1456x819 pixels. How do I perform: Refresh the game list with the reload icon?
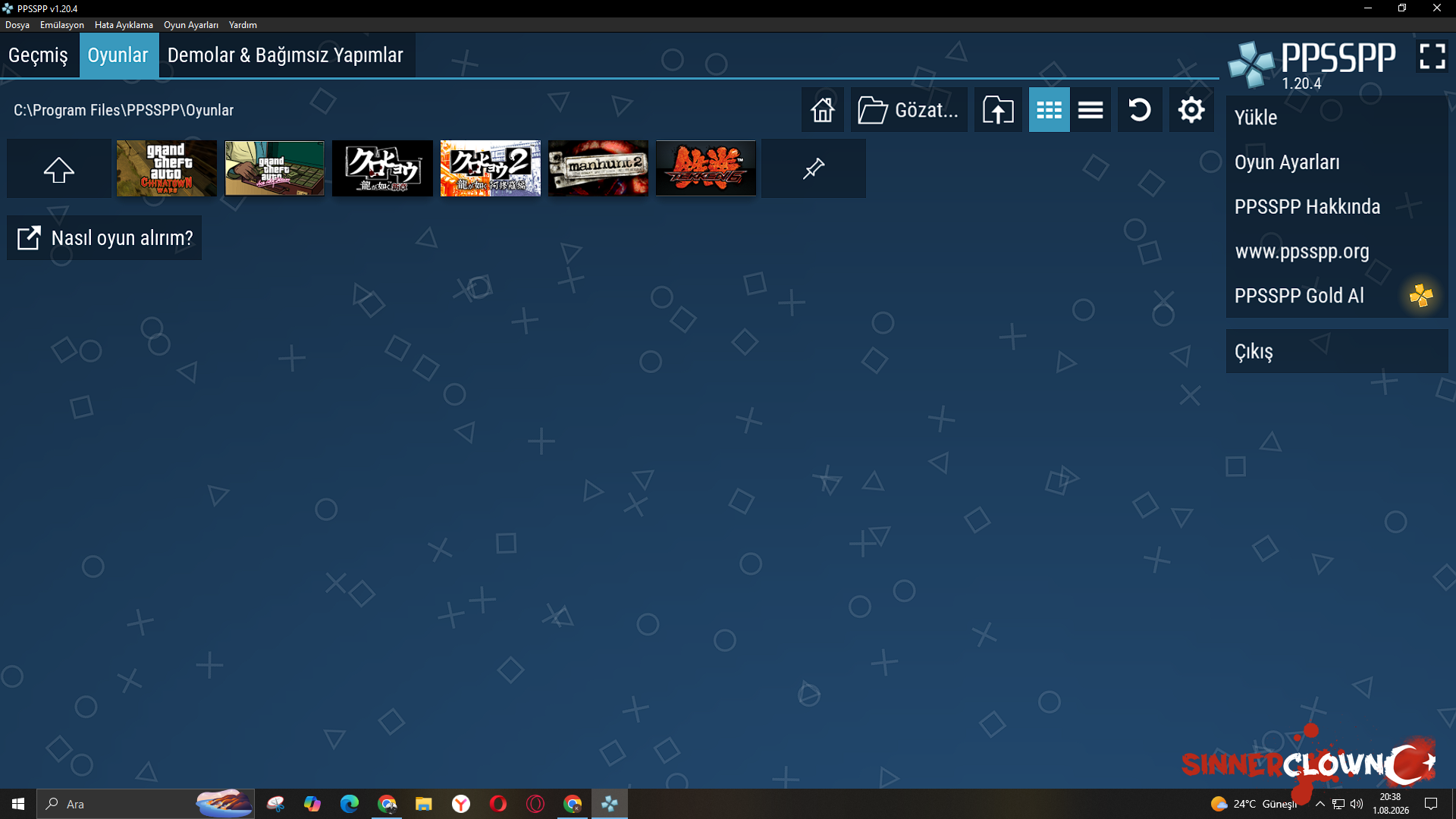[x=1139, y=110]
